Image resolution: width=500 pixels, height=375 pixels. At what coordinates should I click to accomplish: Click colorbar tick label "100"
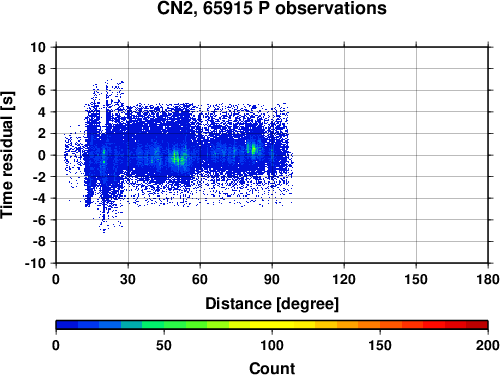coord(272,345)
